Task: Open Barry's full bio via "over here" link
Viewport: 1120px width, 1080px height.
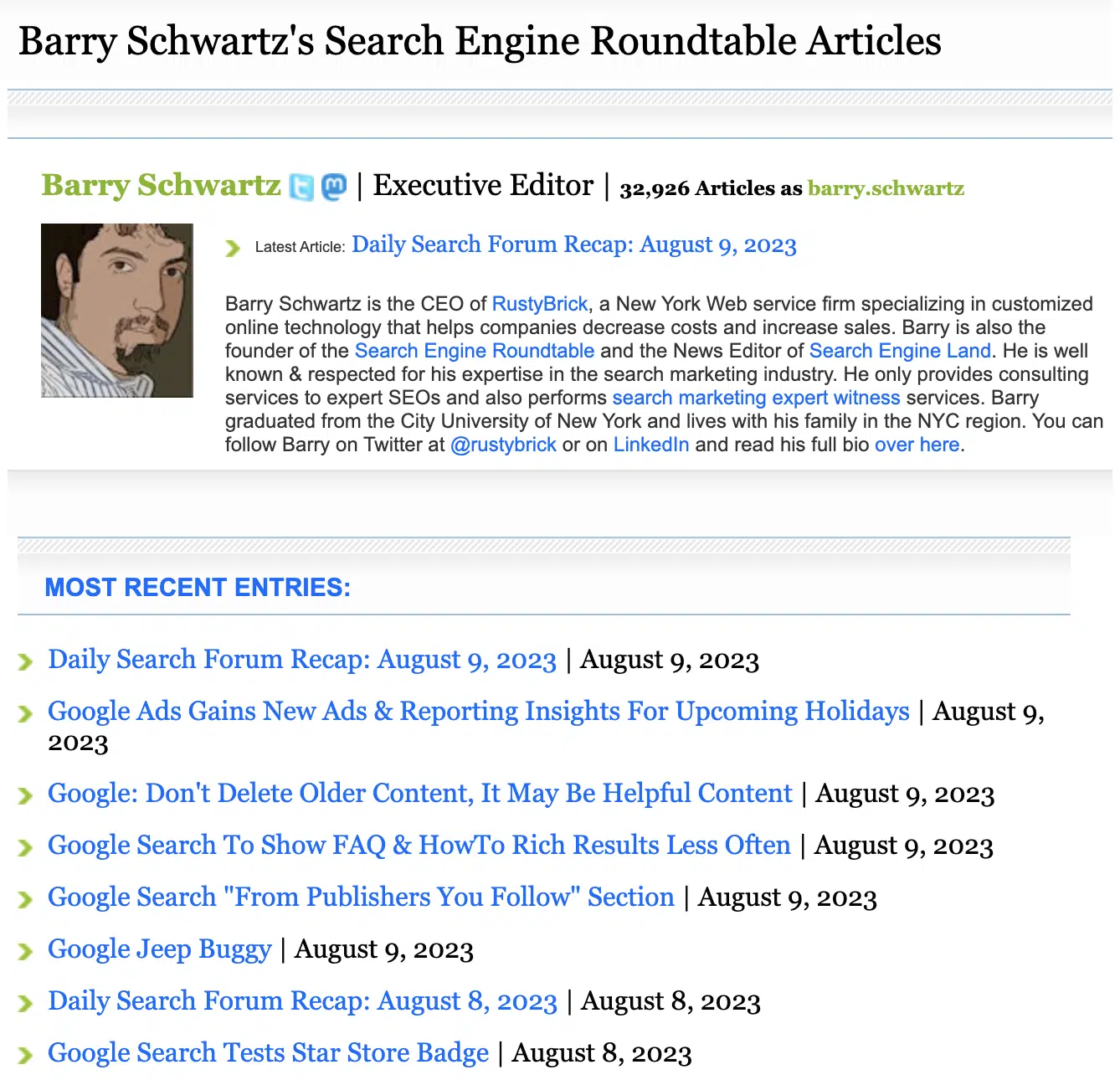Action: click(917, 445)
